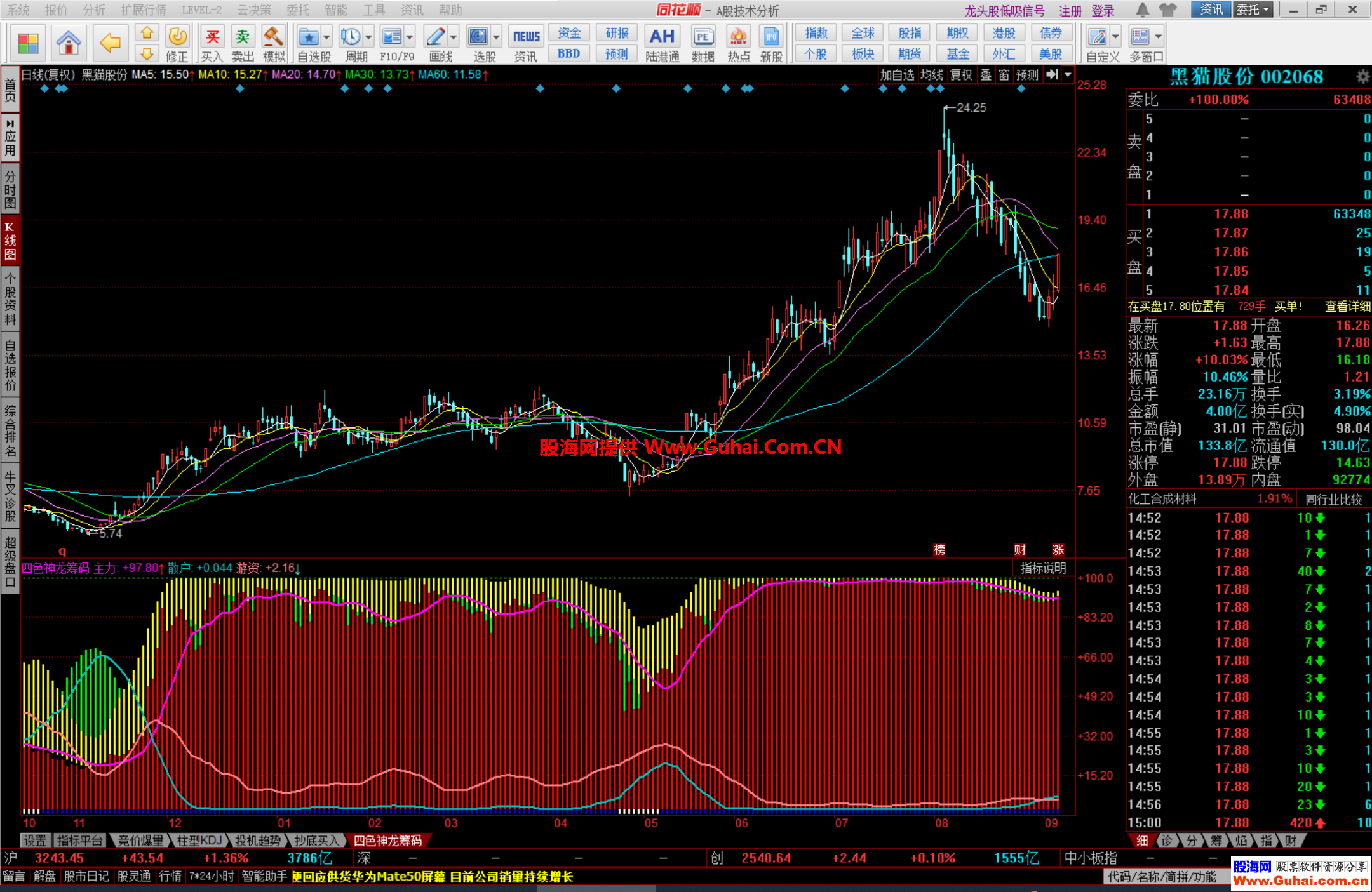The width and height of the screenshot is (1372, 892).
Task: Click the 财 marker on chart timeline
Action: [1019, 550]
